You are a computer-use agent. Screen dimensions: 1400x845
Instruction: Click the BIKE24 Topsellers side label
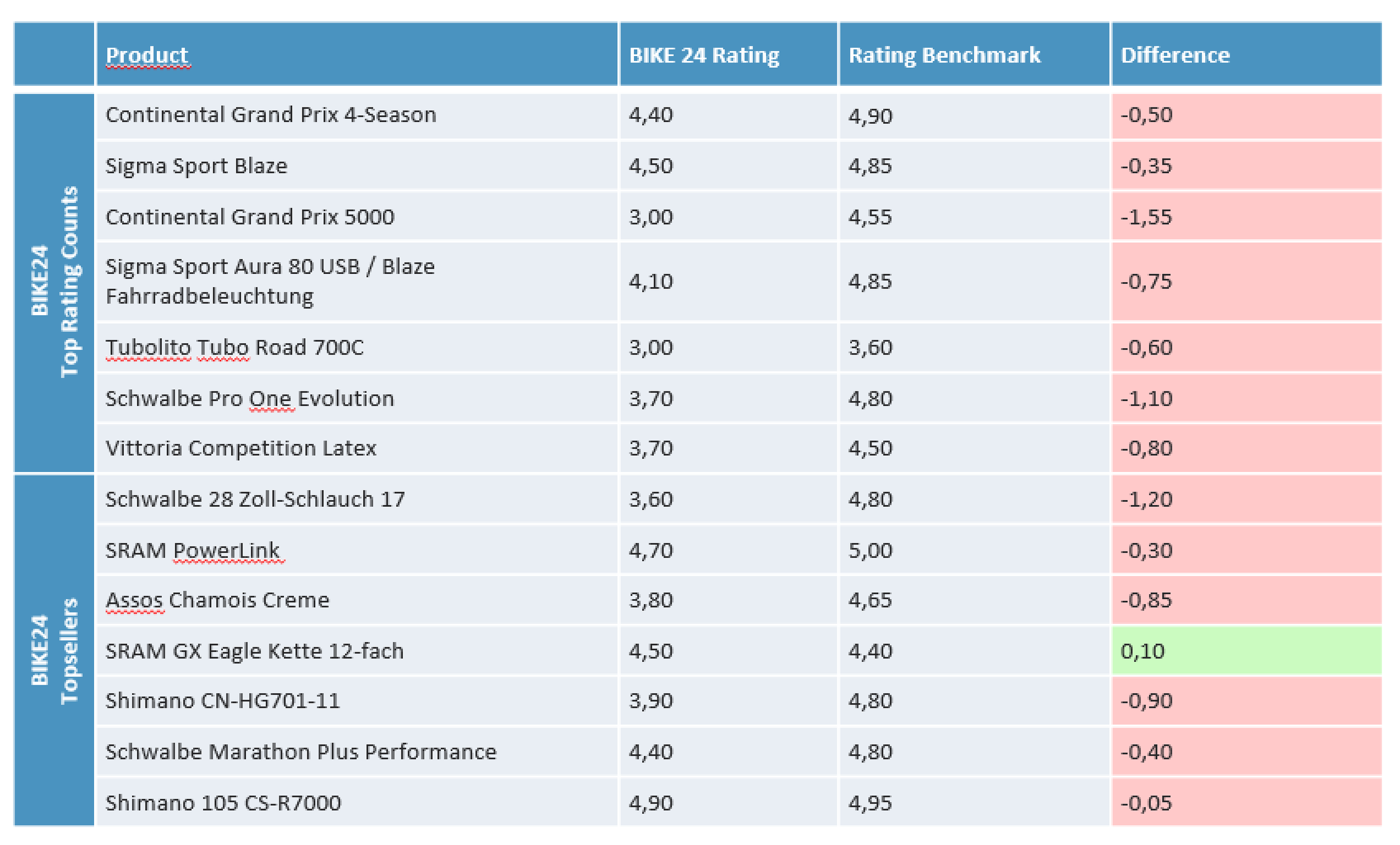tap(54, 651)
